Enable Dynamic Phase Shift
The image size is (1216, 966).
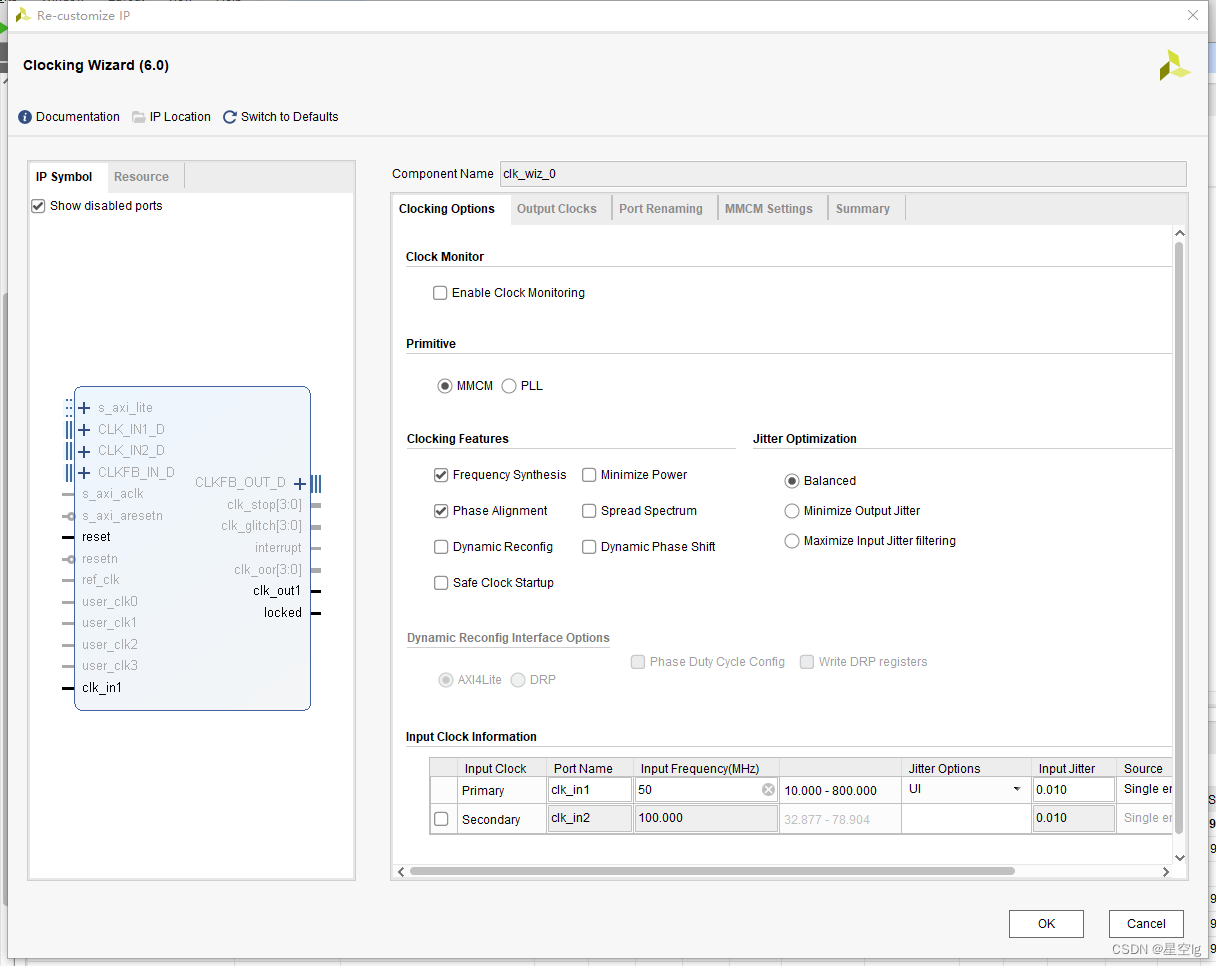[x=589, y=547]
